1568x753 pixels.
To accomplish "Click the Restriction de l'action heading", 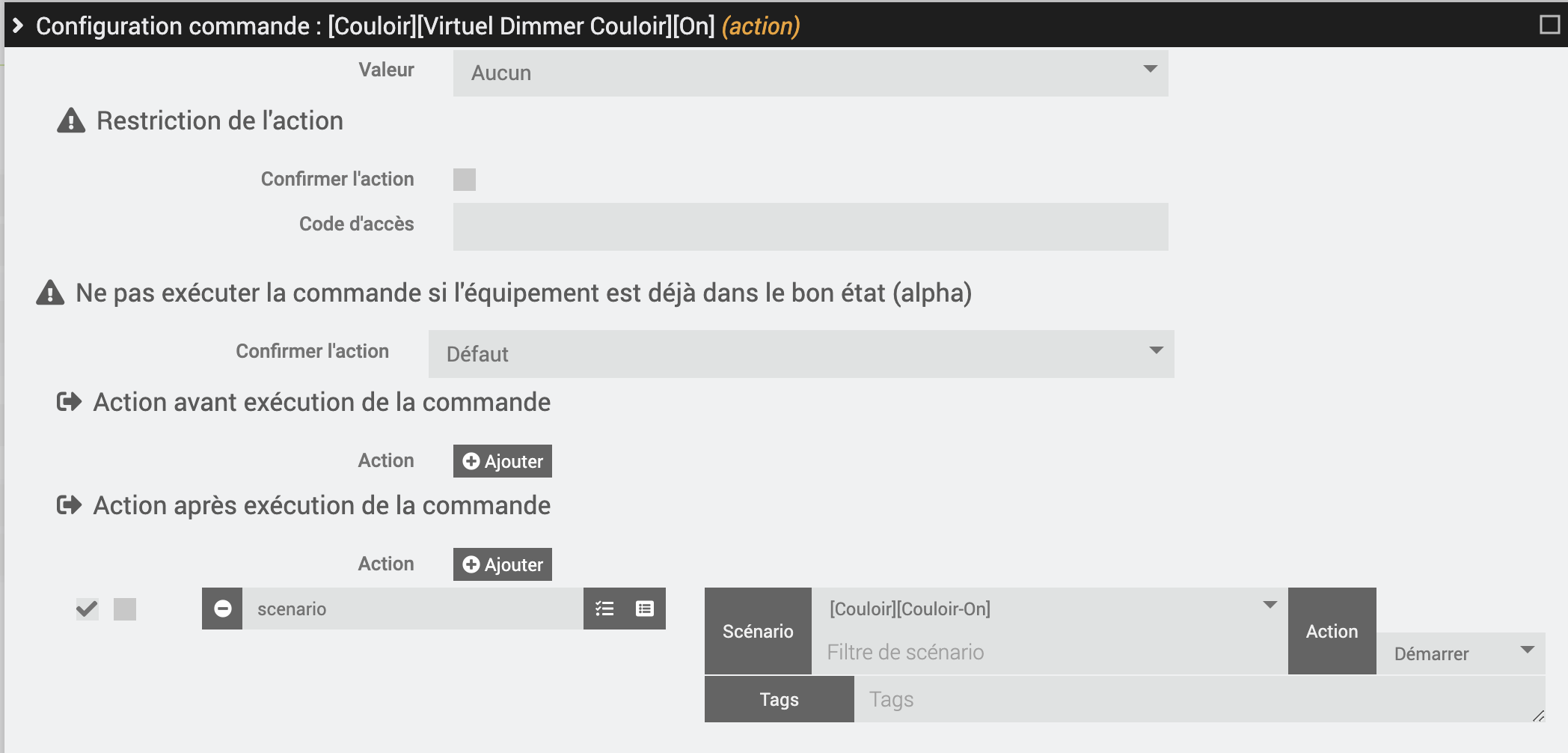I will click(x=220, y=121).
